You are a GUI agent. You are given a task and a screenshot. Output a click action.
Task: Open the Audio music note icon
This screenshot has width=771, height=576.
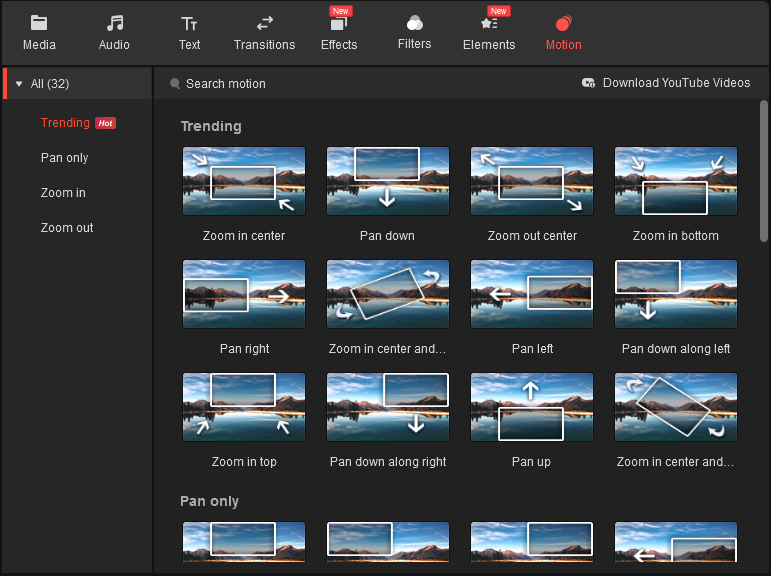pos(115,23)
